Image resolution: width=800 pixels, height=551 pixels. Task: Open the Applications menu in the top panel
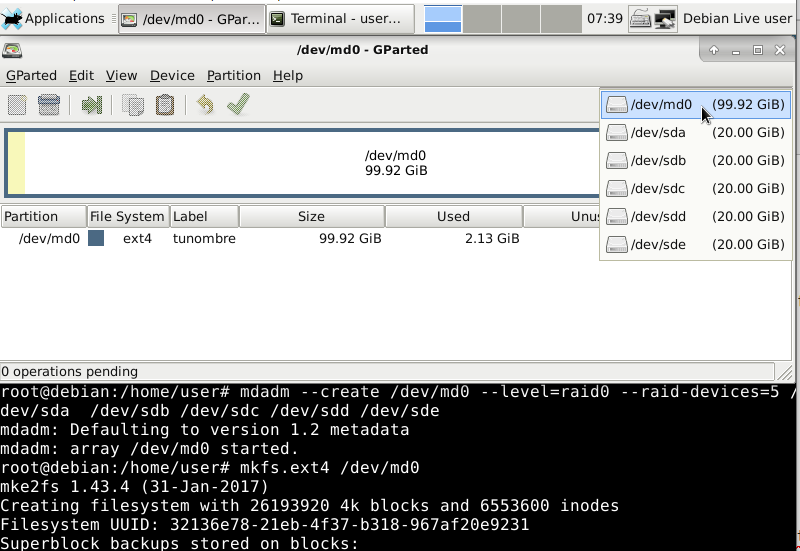tap(53, 19)
